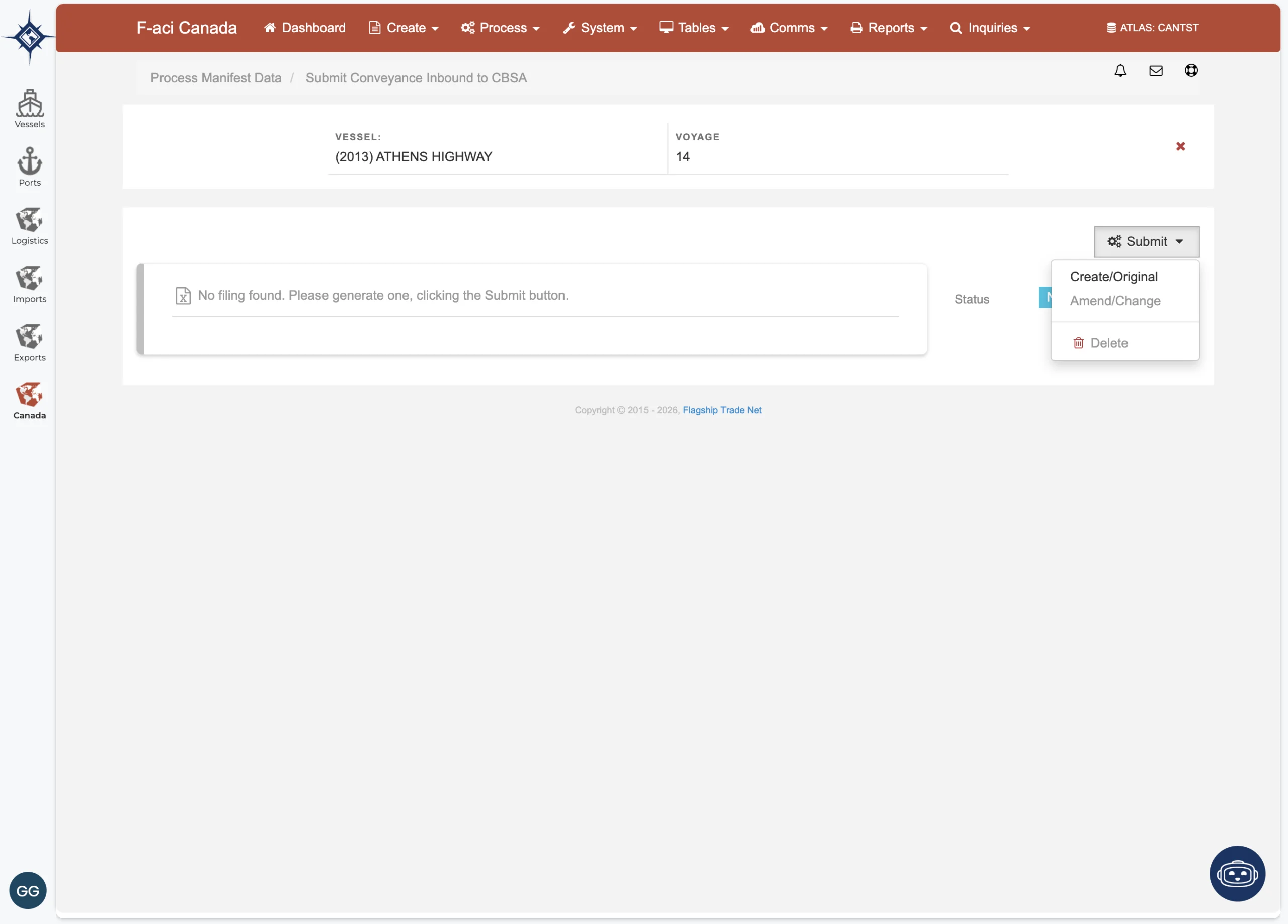
Task: Click the help lifebuoy icon
Action: tap(1191, 70)
